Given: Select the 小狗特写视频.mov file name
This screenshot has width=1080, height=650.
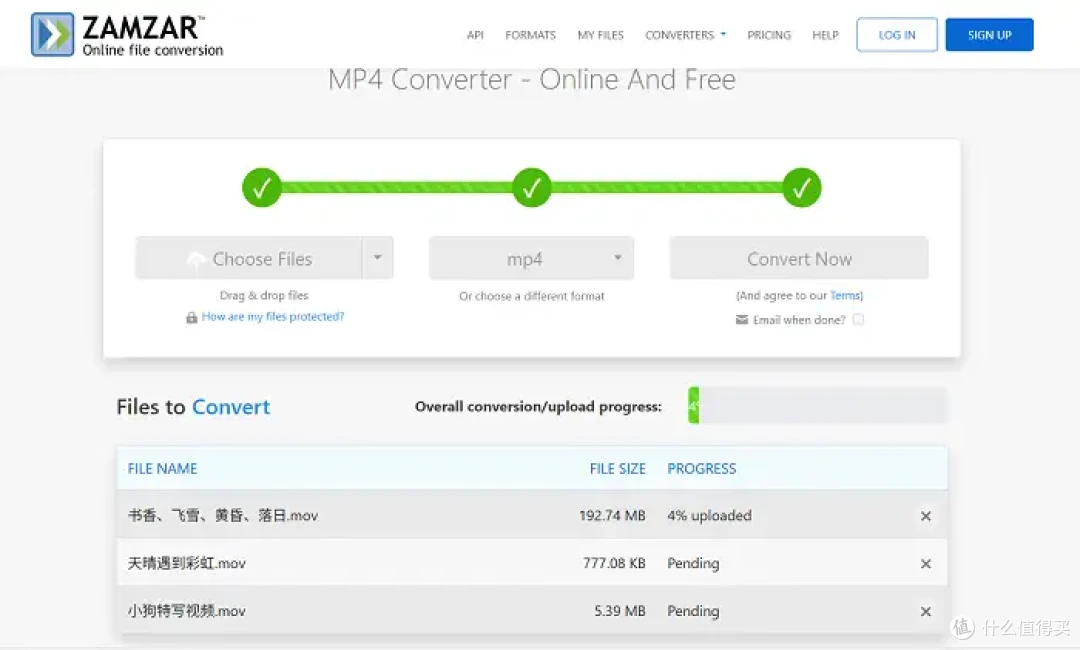Looking at the screenshot, I should click(x=187, y=611).
